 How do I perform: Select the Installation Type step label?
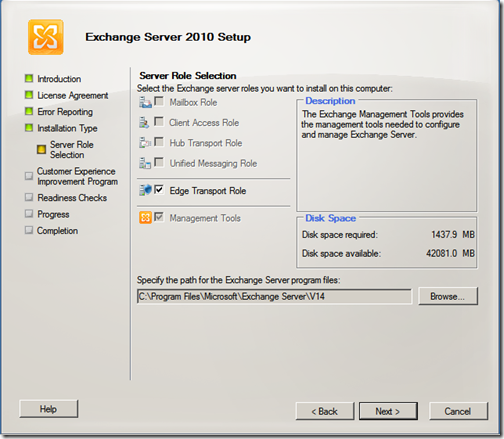click(67, 128)
